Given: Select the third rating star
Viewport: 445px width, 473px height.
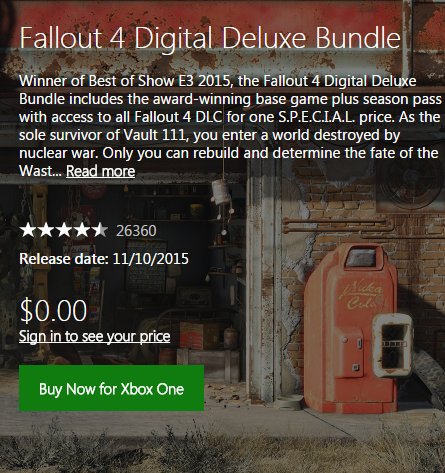Looking at the screenshot, I should tap(63, 230).
